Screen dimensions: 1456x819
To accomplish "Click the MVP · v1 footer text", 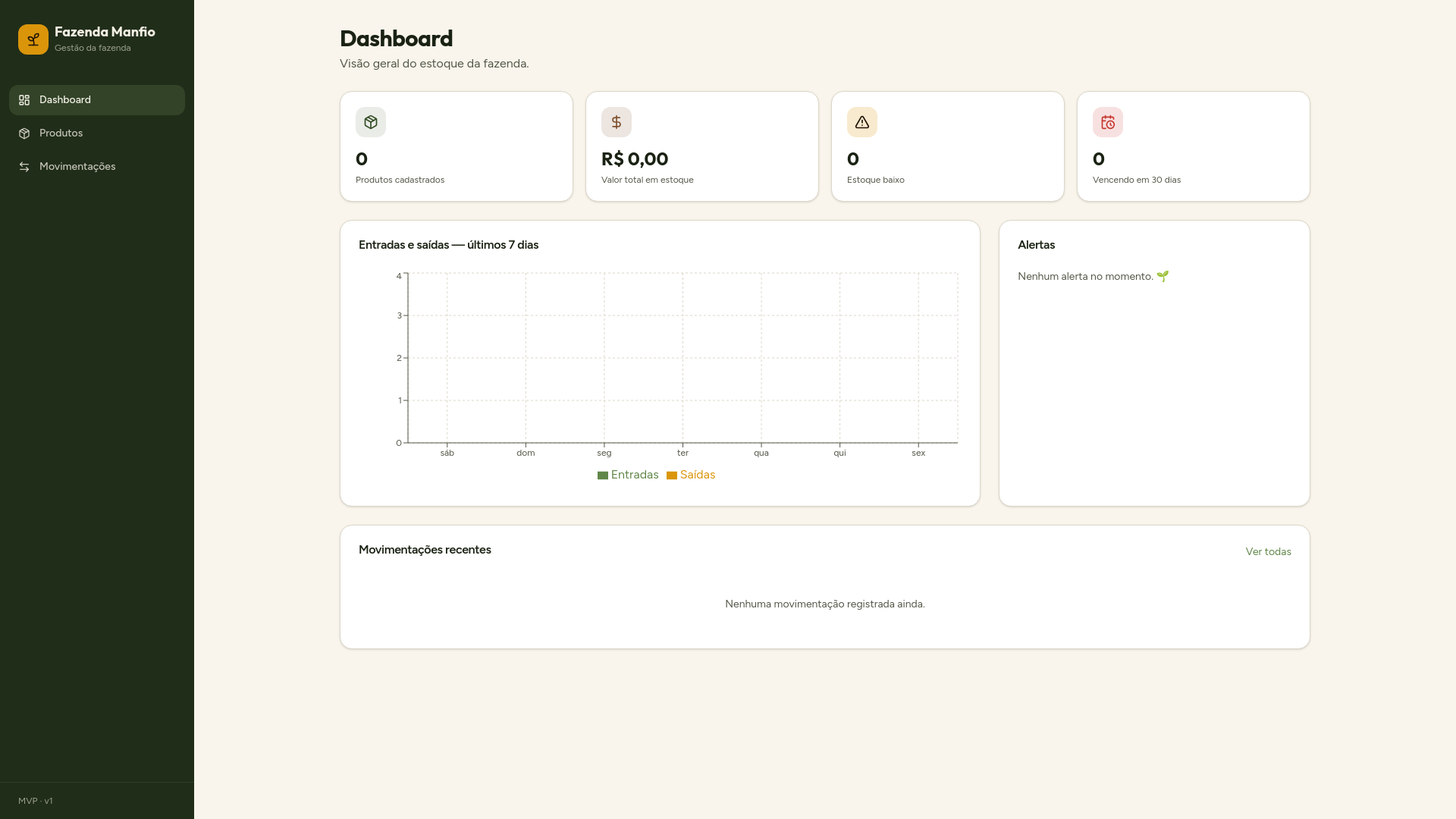I will (36, 801).
